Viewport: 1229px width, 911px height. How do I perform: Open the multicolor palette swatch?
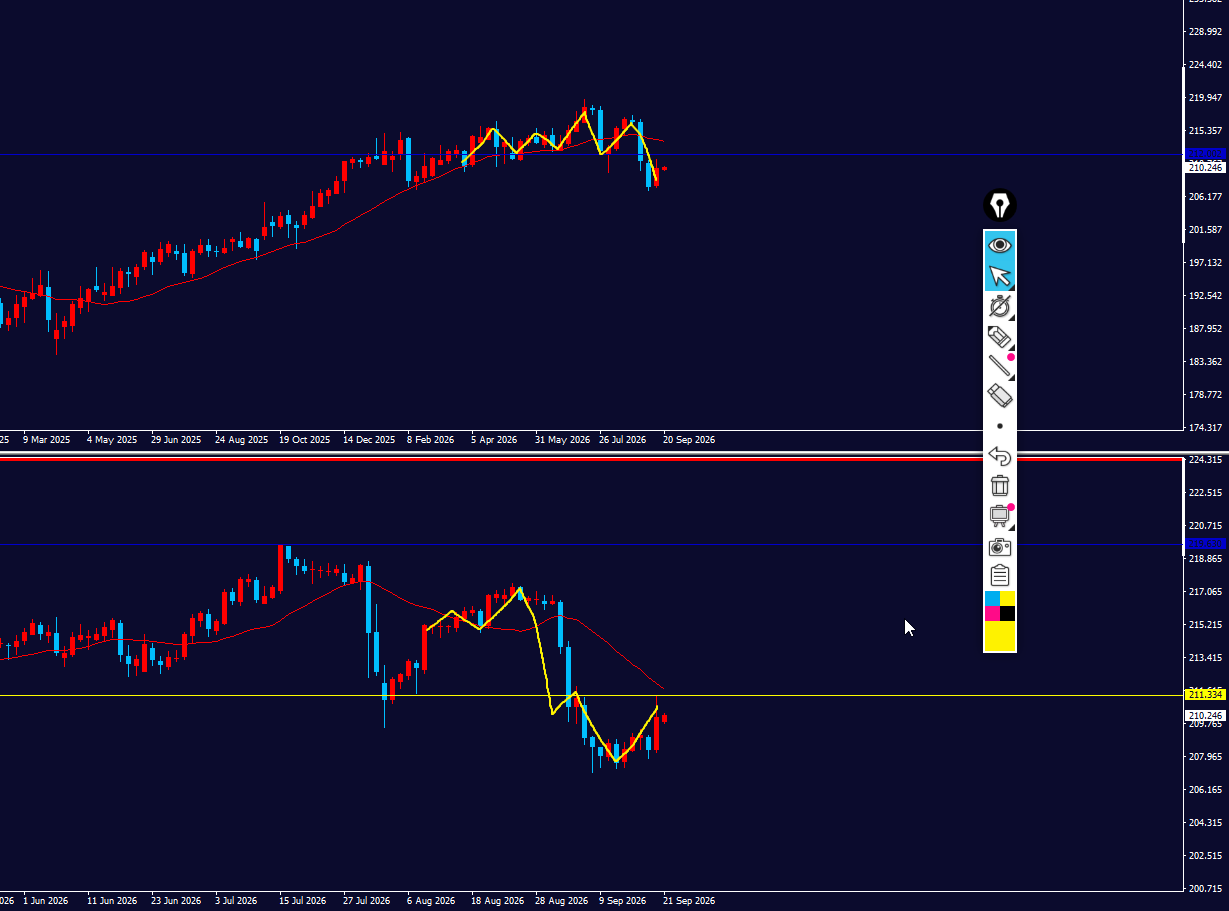pyautogui.click(x=1000, y=606)
